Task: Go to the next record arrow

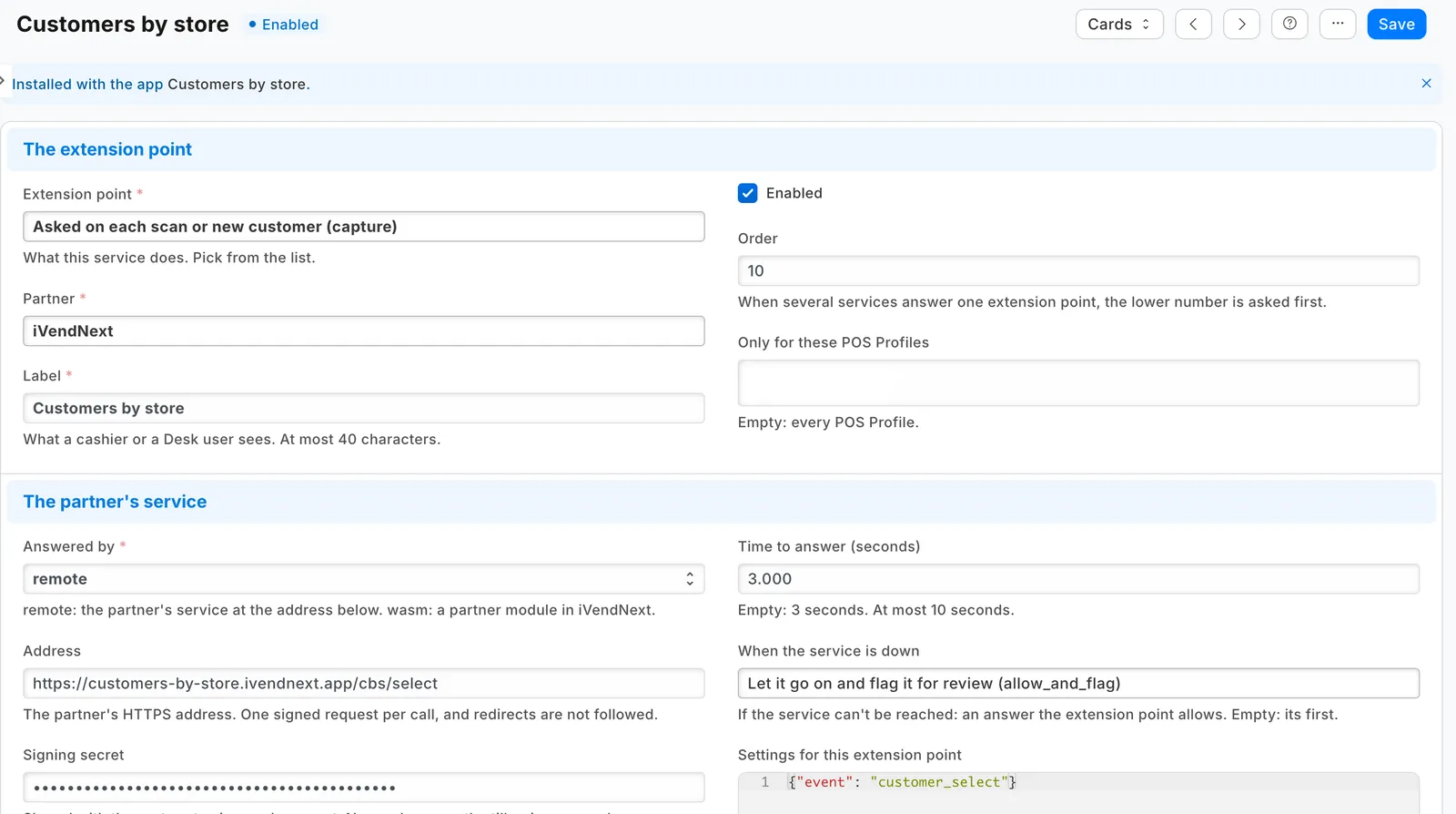Action: [1241, 25]
